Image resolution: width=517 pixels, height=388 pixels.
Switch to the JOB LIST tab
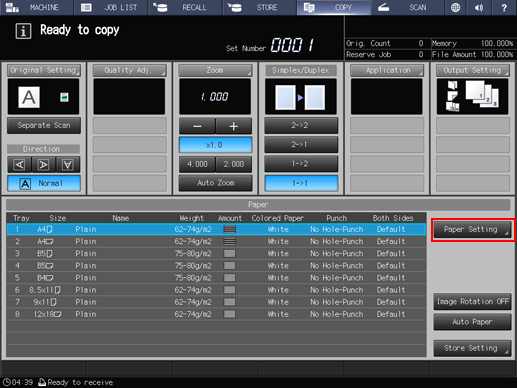click(111, 7)
